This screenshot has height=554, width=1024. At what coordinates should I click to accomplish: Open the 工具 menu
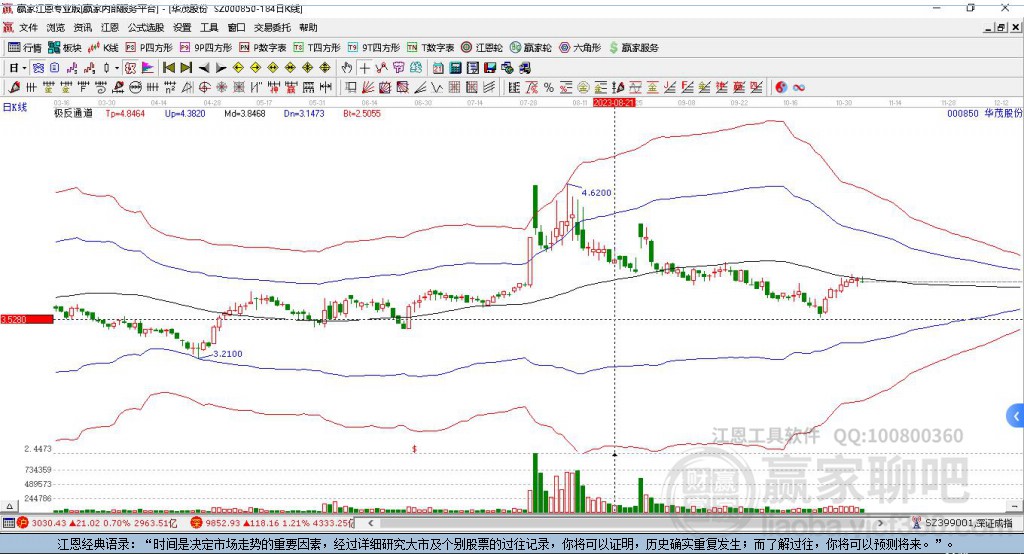point(209,27)
